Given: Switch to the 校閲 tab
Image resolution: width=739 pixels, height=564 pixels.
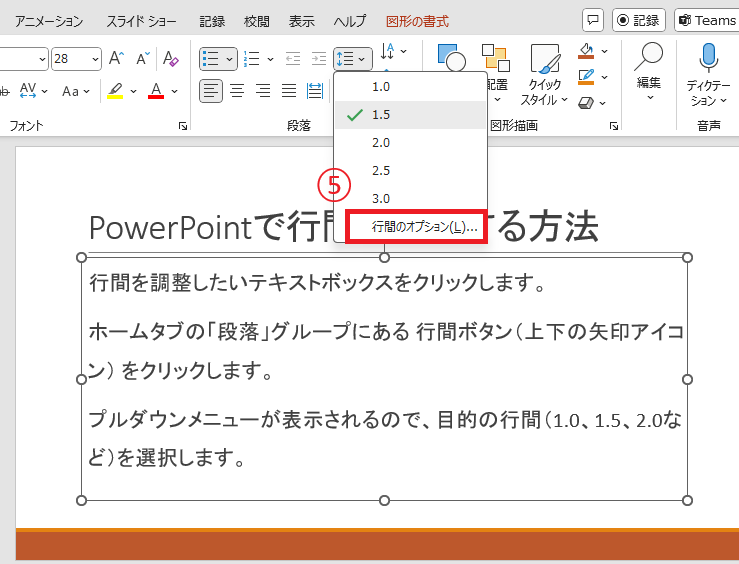Looking at the screenshot, I should 257,21.
